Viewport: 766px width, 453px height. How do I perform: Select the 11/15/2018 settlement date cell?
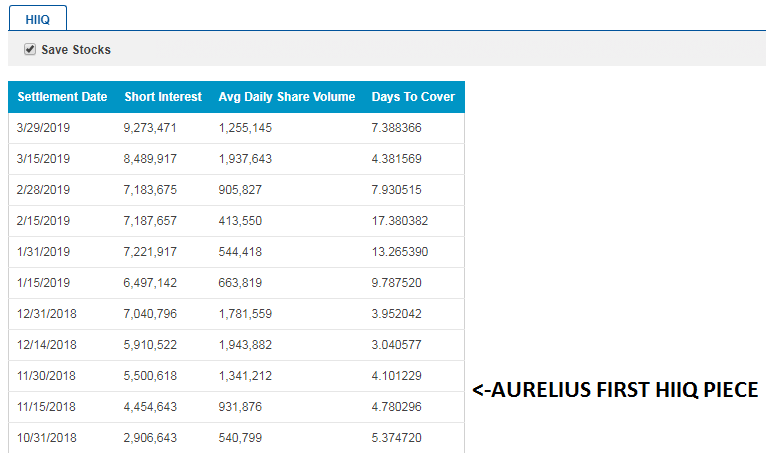tap(46, 407)
